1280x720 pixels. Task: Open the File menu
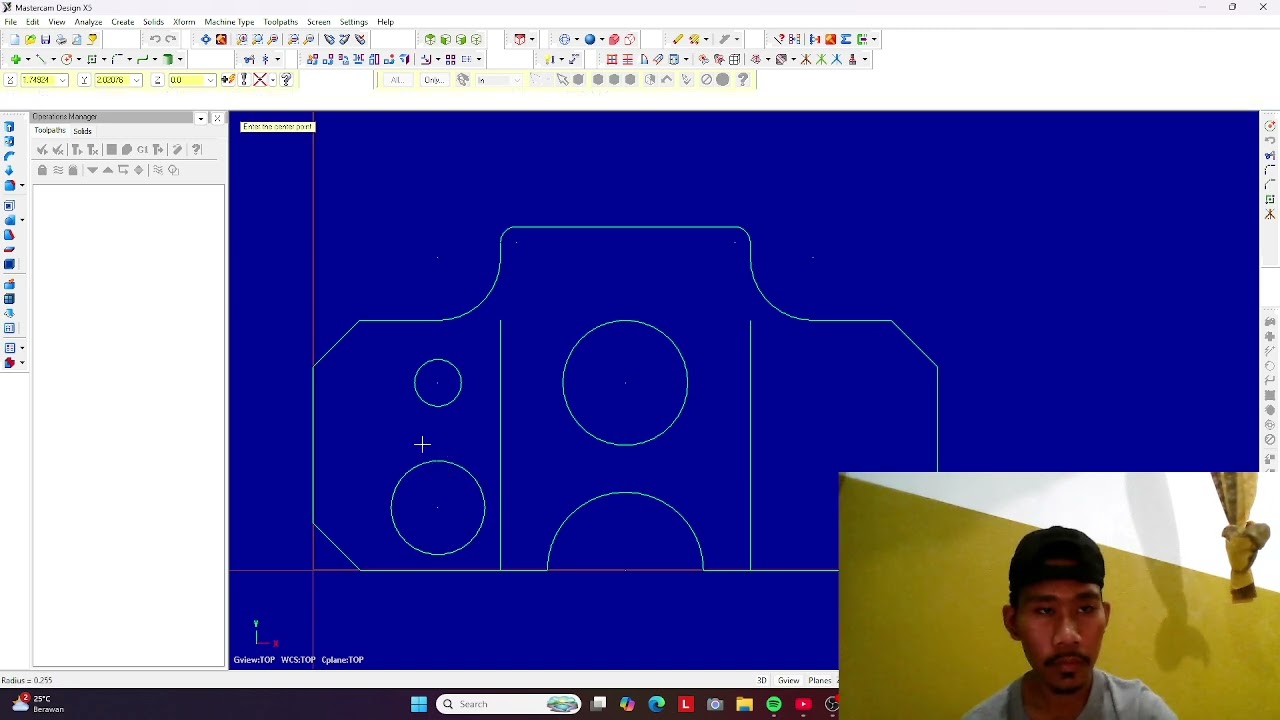pos(10,22)
